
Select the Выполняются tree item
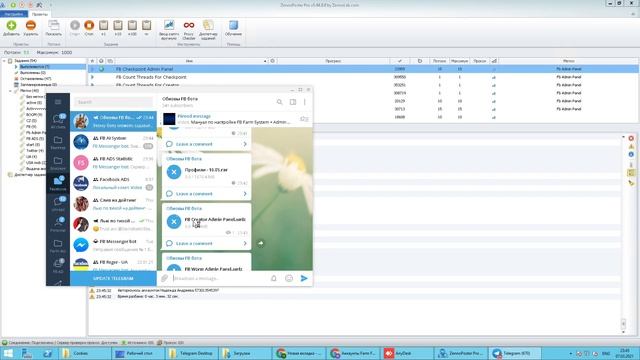(35, 67)
